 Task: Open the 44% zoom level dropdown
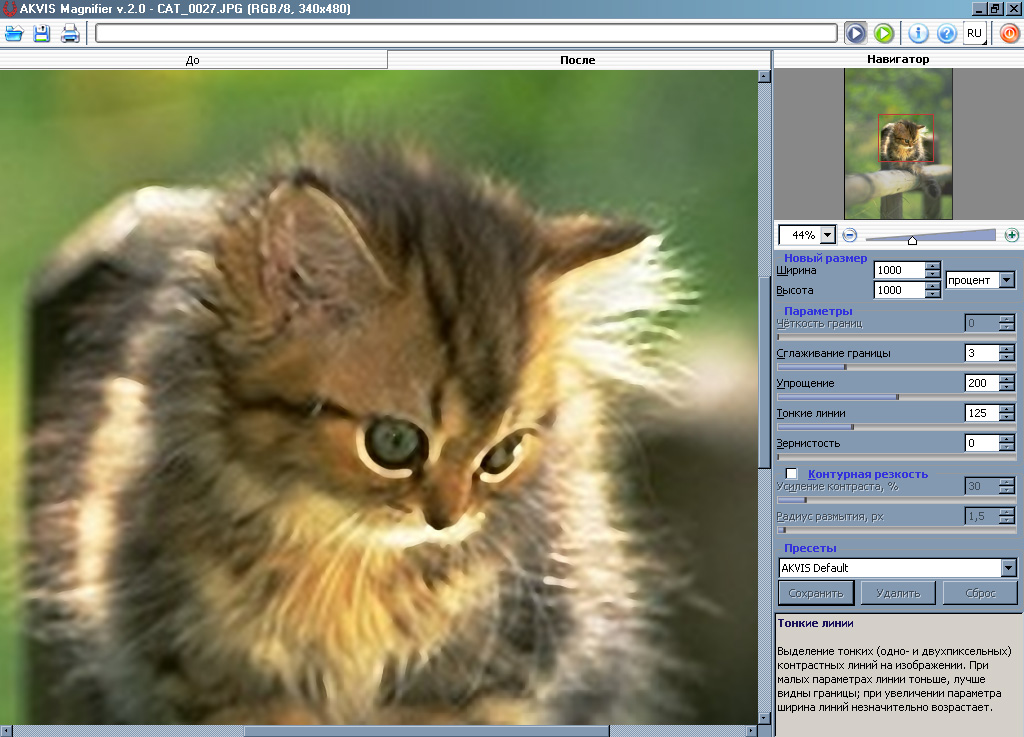point(827,235)
